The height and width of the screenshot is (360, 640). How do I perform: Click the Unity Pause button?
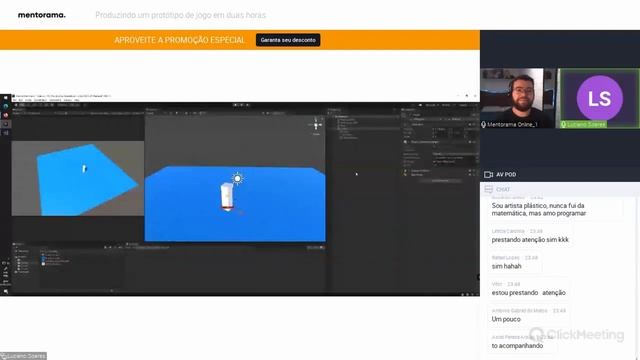tap(242, 105)
